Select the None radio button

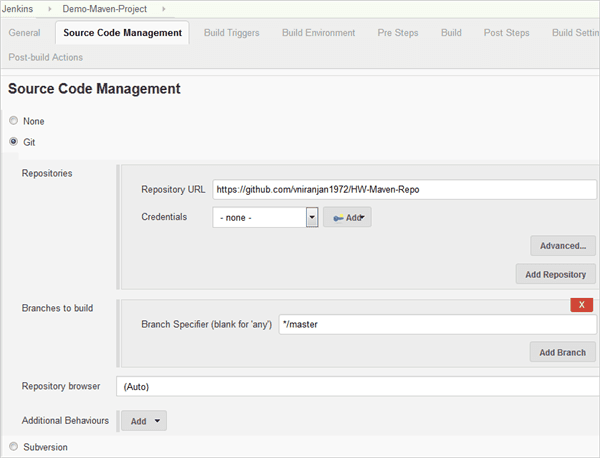[x=14, y=121]
